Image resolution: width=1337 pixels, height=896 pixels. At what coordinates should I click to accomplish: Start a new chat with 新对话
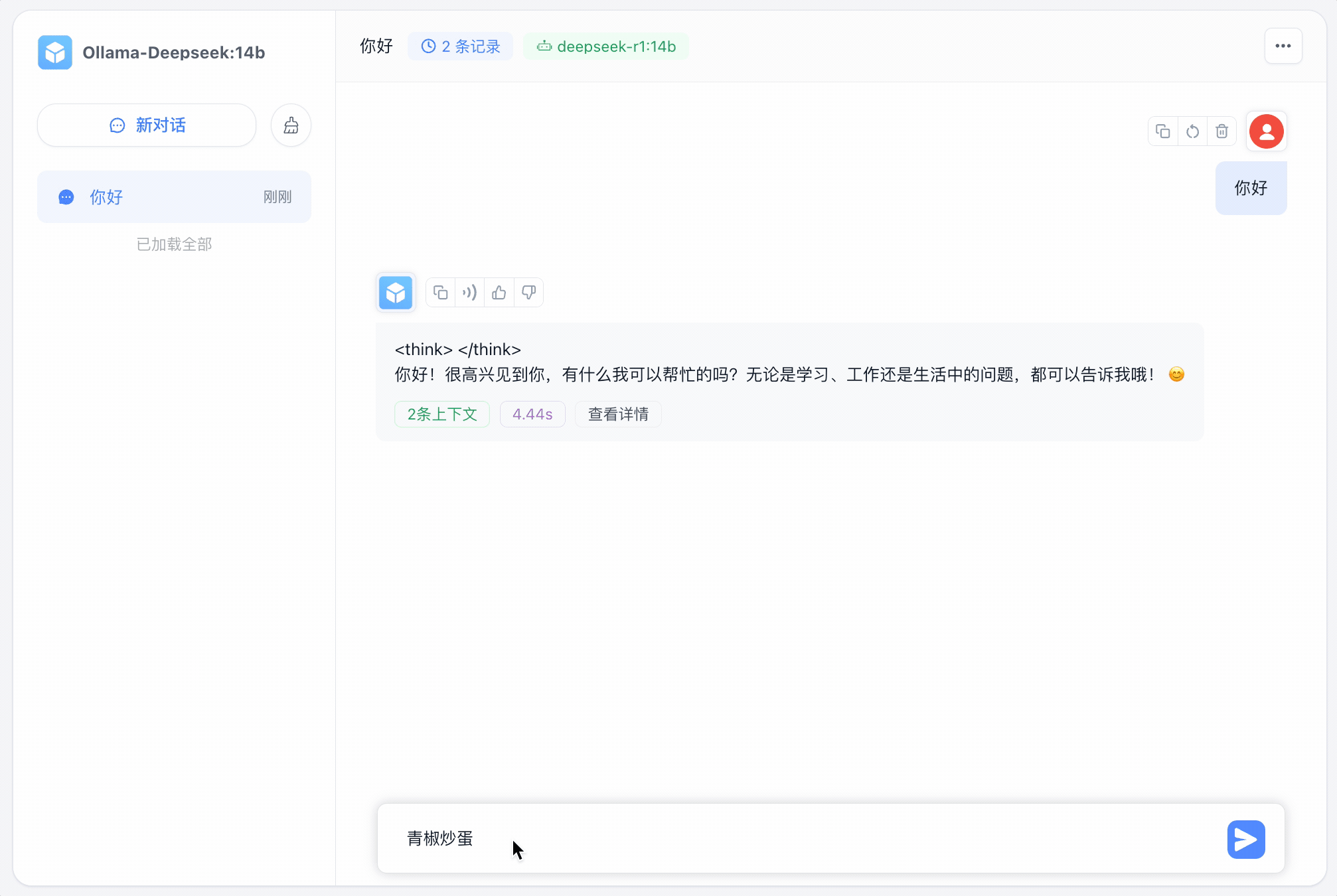[147, 125]
